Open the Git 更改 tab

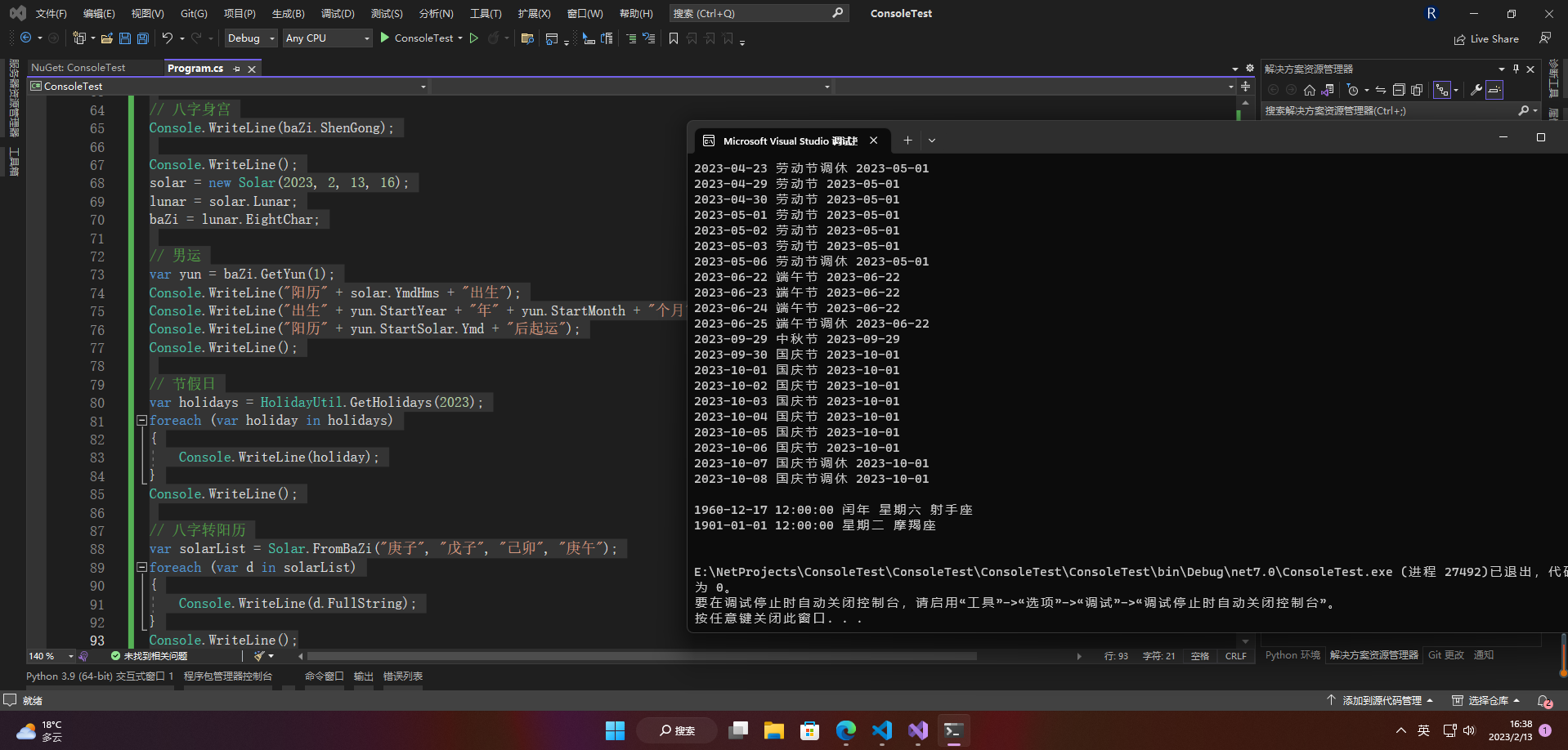(x=1446, y=655)
